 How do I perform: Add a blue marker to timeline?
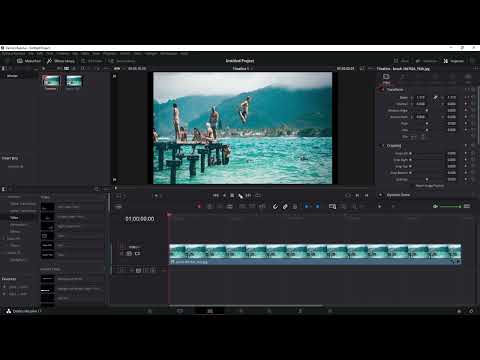point(317,207)
